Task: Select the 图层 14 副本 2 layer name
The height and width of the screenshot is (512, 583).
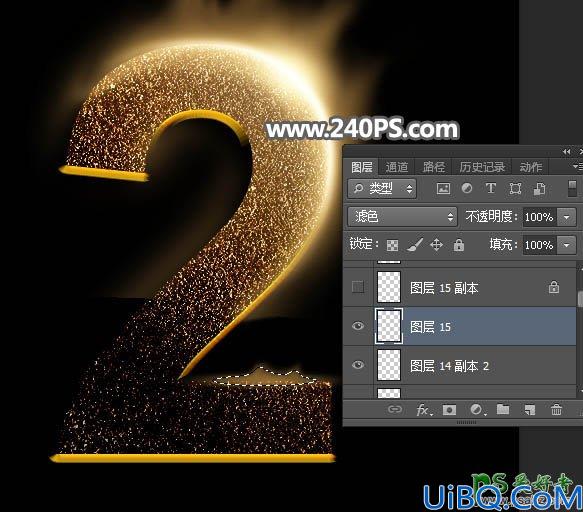Action: click(450, 366)
